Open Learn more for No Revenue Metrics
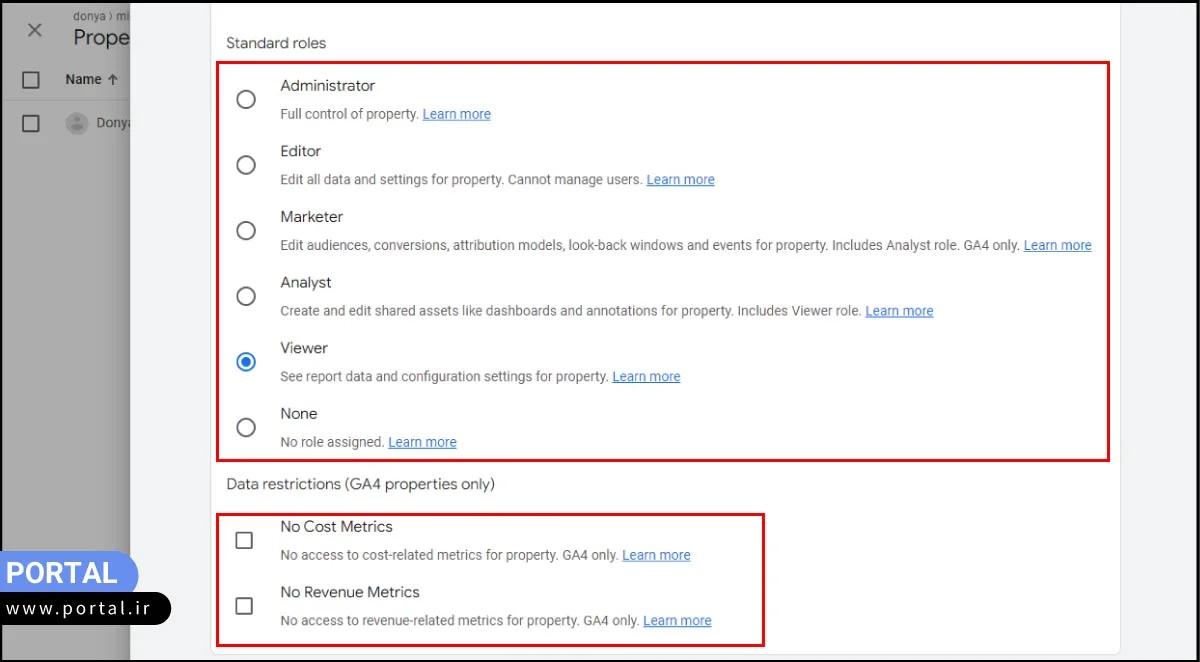The width and height of the screenshot is (1200, 662). click(677, 621)
